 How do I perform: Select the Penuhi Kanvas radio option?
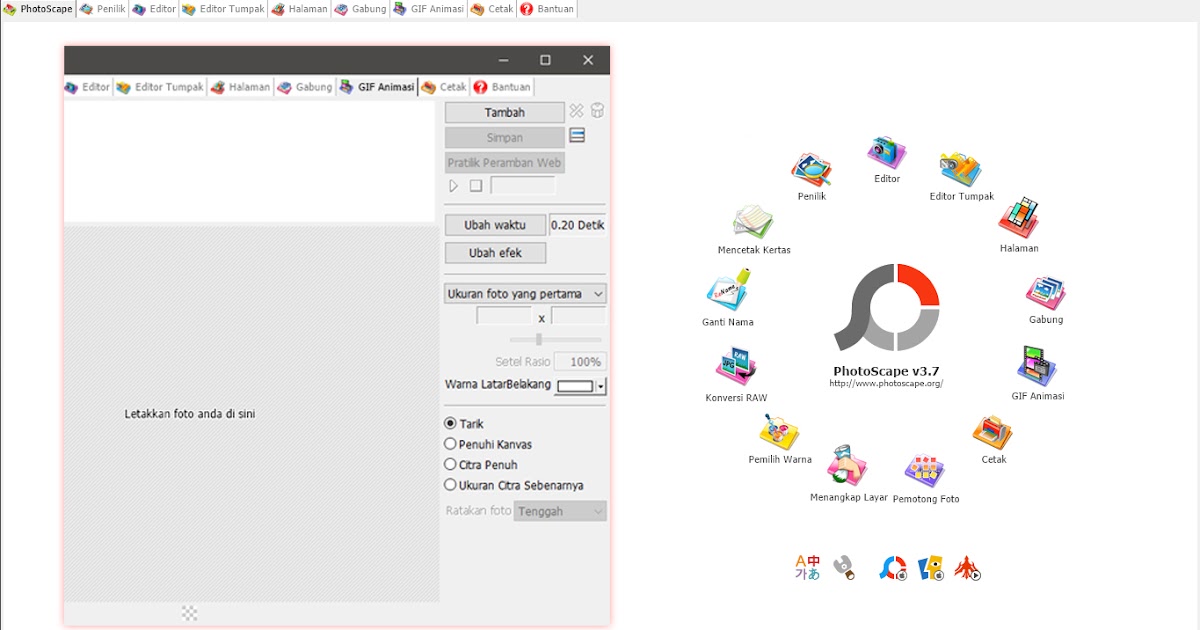click(x=450, y=444)
